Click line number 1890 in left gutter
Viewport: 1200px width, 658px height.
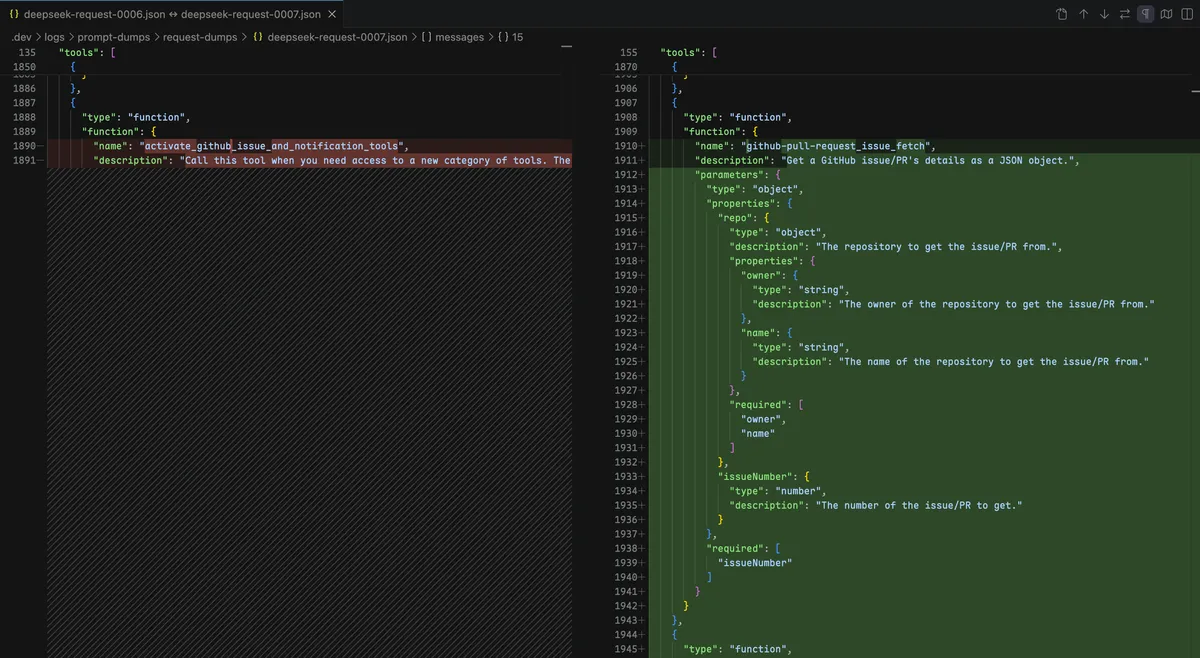[x=24, y=146]
